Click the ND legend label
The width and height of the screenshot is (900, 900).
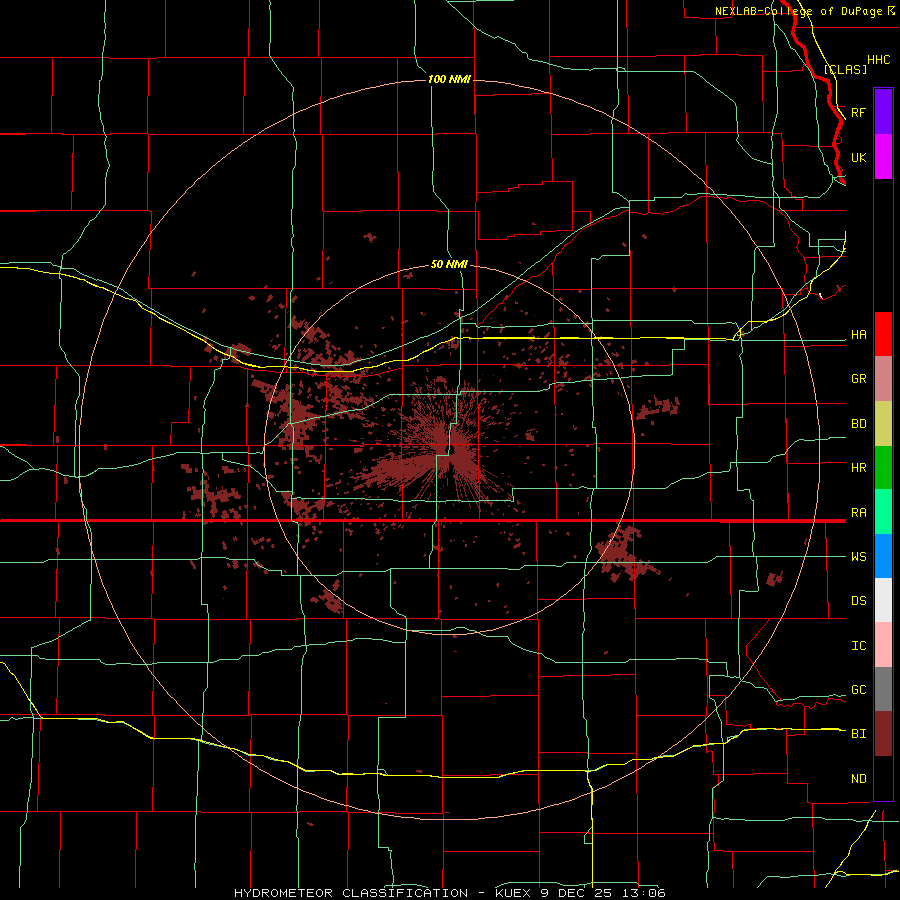[858, 778]
